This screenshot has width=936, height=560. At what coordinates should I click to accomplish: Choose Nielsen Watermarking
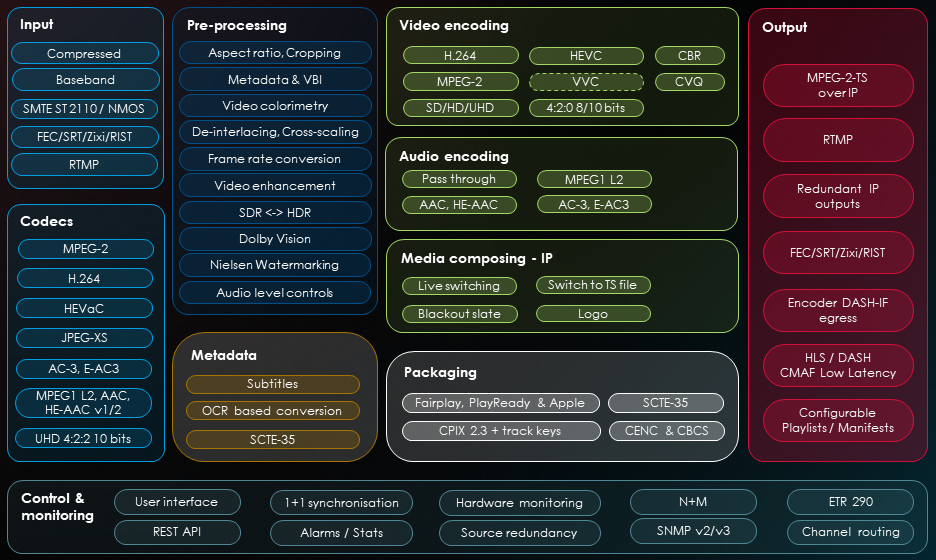click(x=275, y=265)
